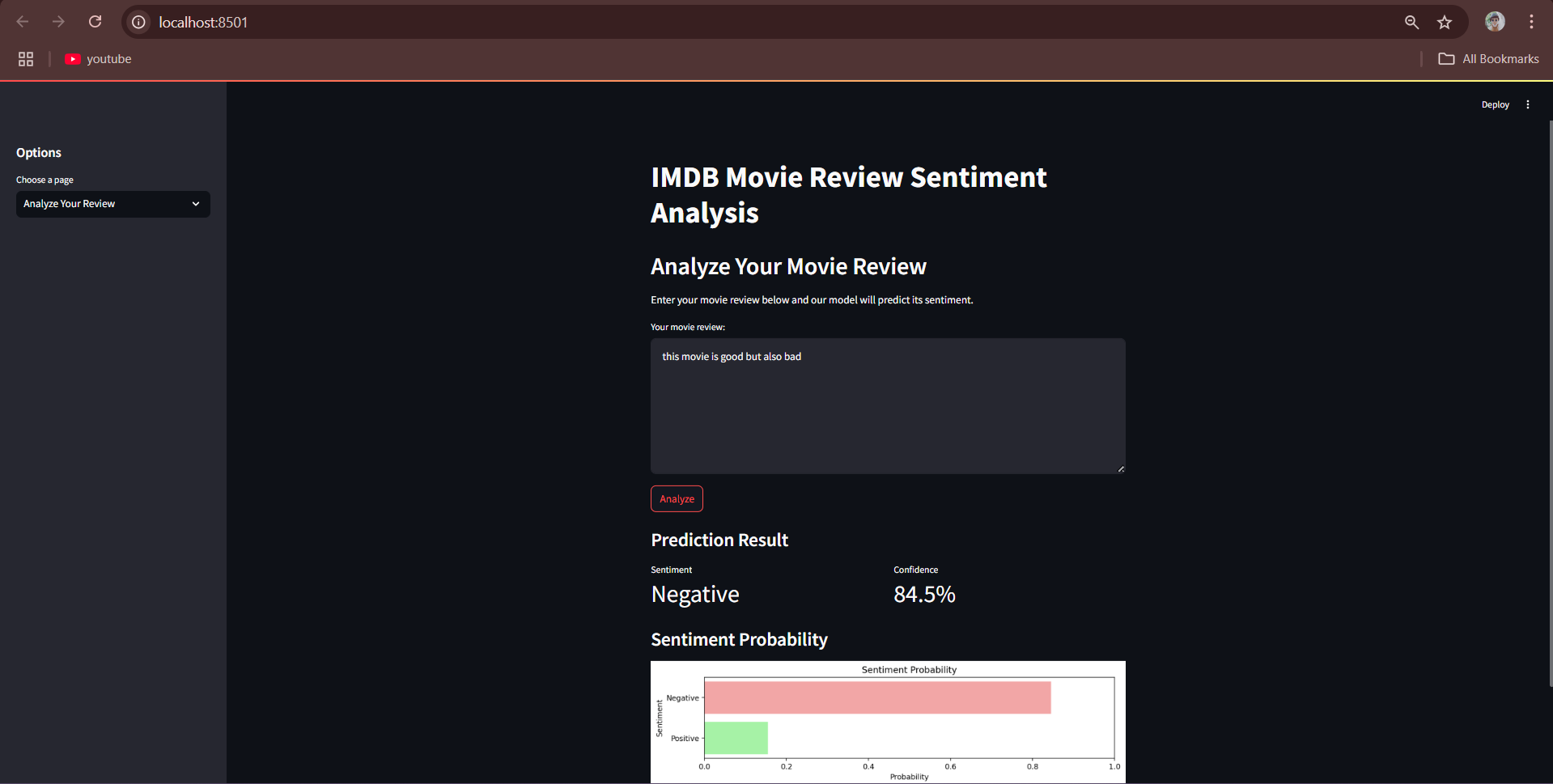Open the Streamlit app options menu

(x=1527, y=104)
